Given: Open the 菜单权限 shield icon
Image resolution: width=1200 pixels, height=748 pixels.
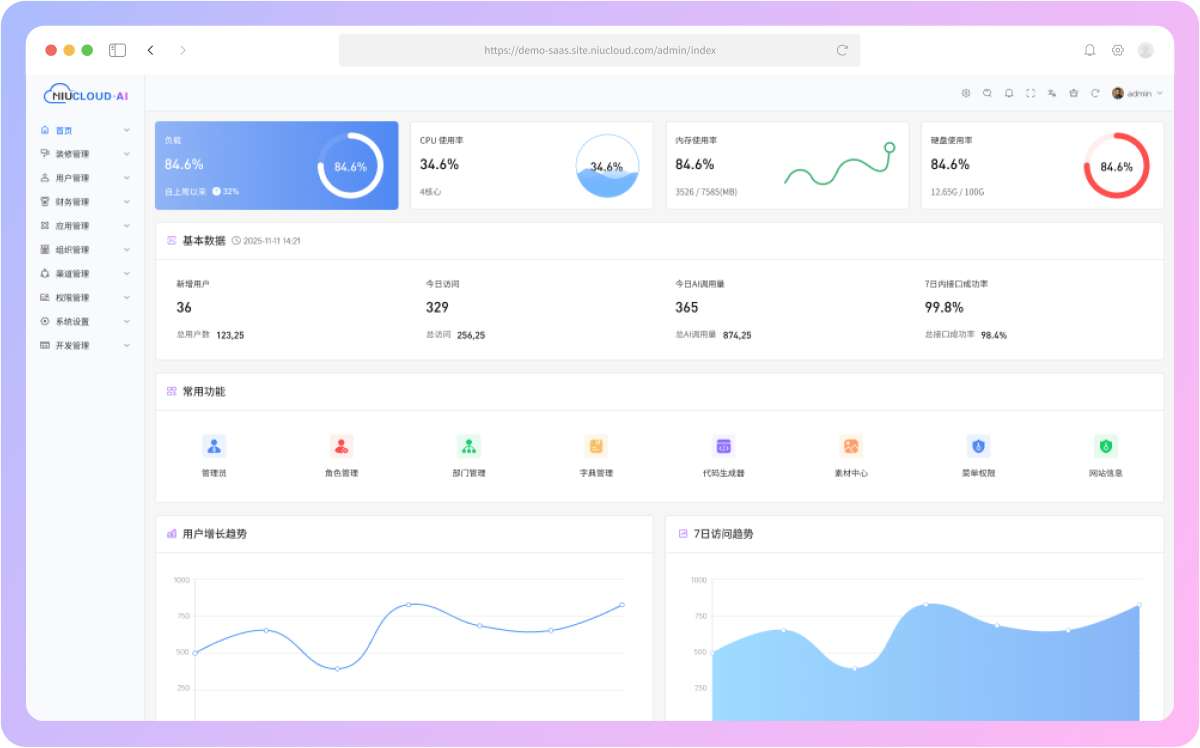Looking at the screenshot, I should pyautogui.click(x=979, y=446).
